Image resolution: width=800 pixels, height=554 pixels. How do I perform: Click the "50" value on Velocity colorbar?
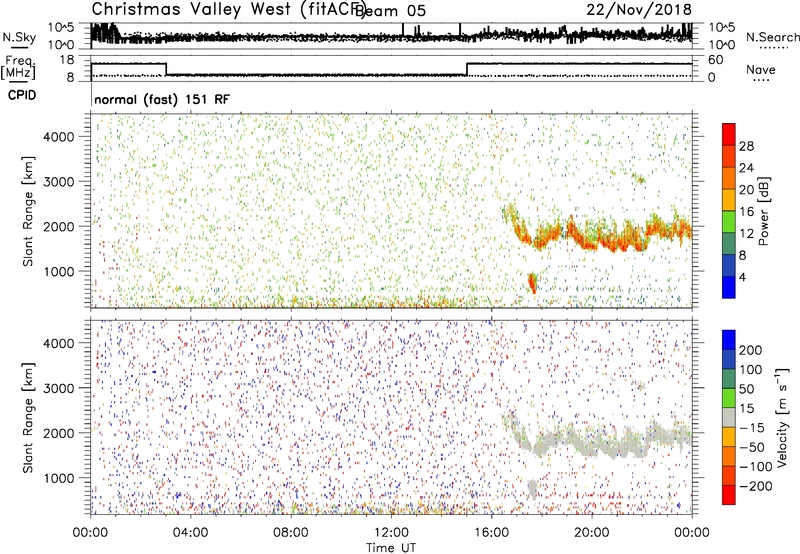point(746,389)
